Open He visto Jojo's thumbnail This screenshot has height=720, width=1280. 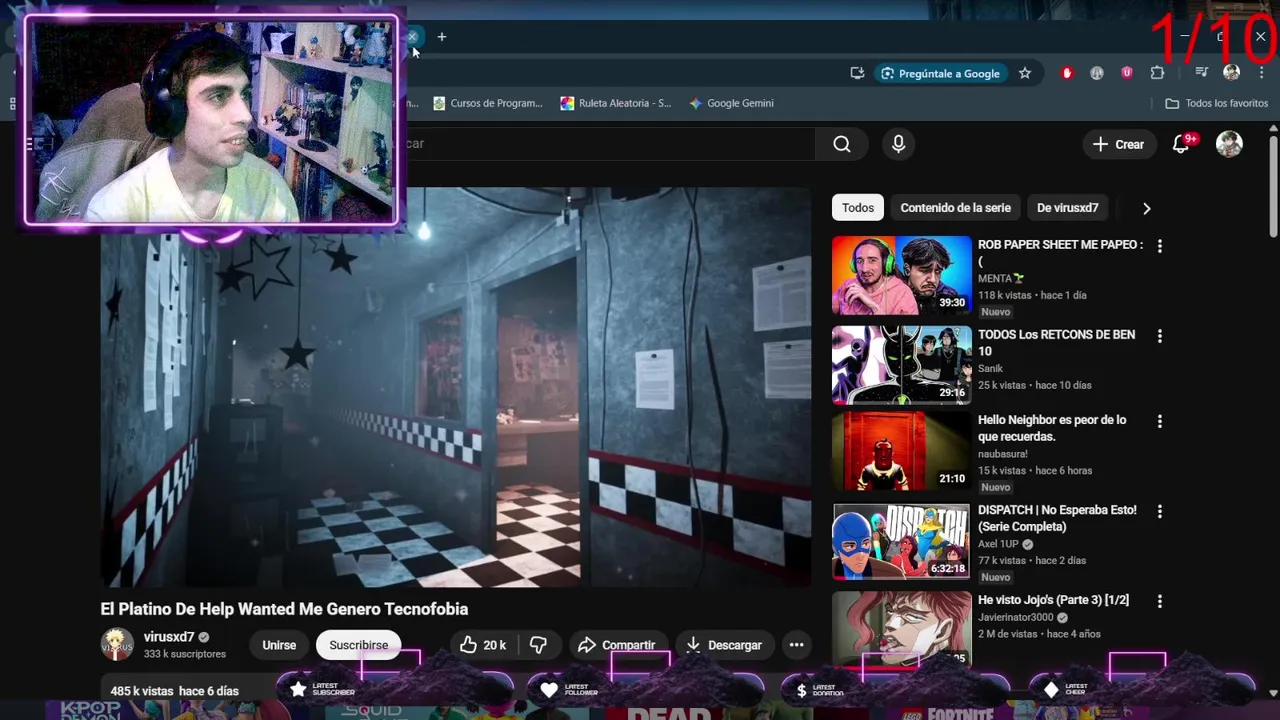coord(901,628)
